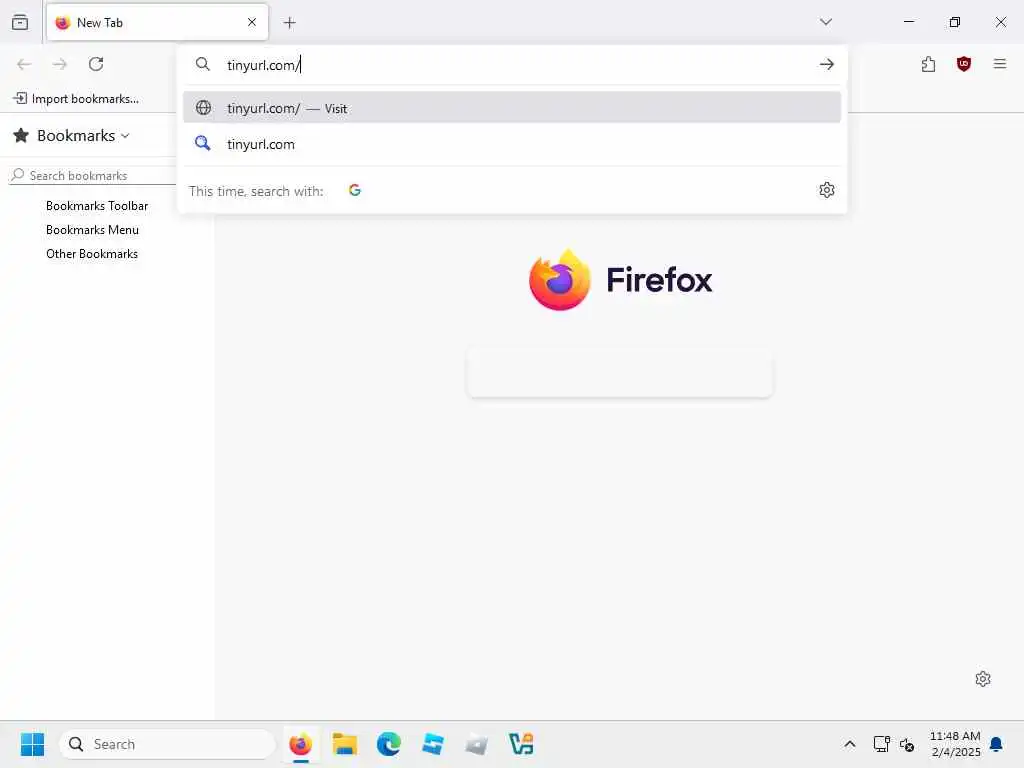The image size is (1024, 768).
Task: Open notifications bell icon
Action: [x=996, y=744]
